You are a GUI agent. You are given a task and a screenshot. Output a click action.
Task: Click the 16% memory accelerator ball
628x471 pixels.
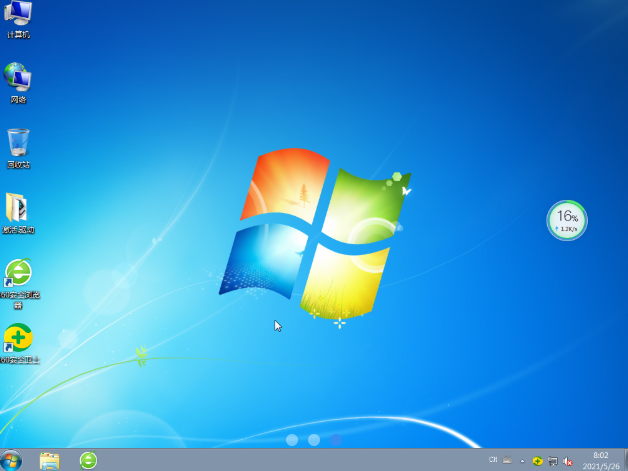click(x=567, y=220)
